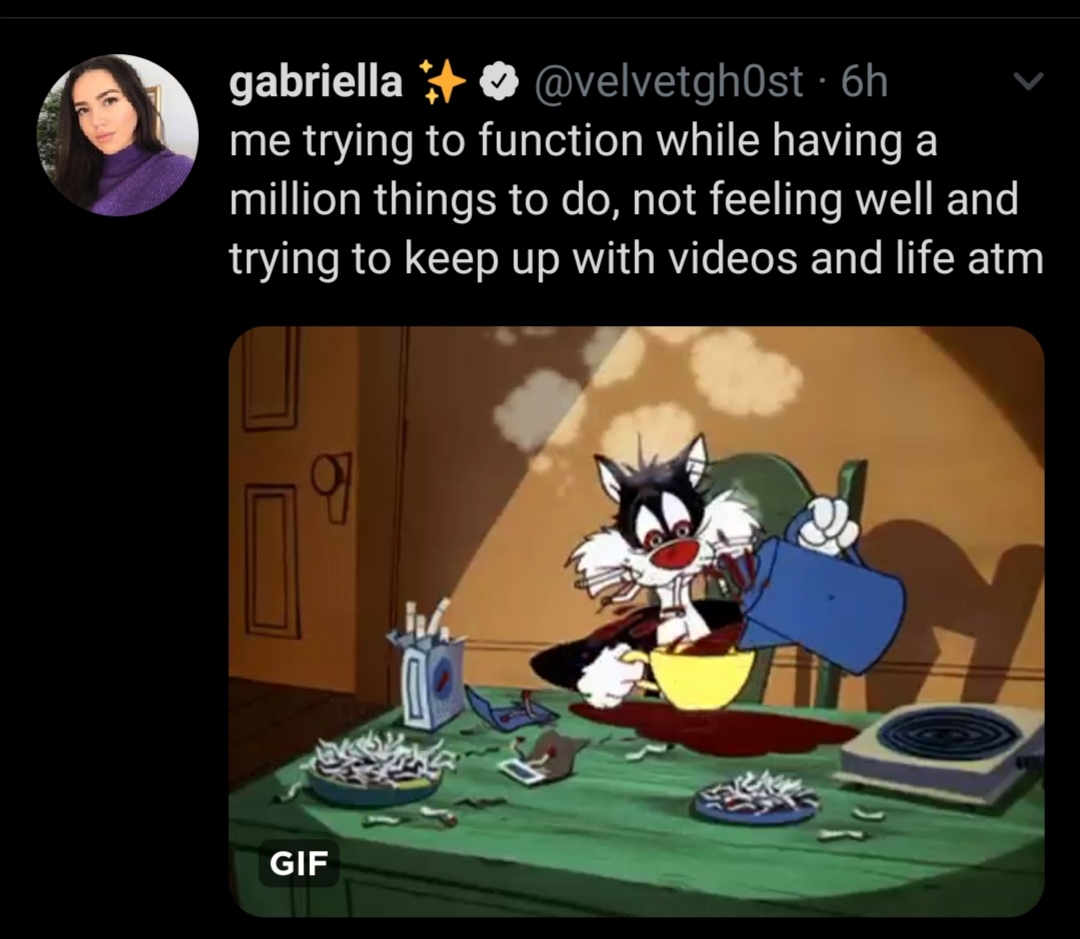Click the yellow cup in the GIF
Screen dimensions: 1080x939
pyautogui.click(x=696, y=677)
